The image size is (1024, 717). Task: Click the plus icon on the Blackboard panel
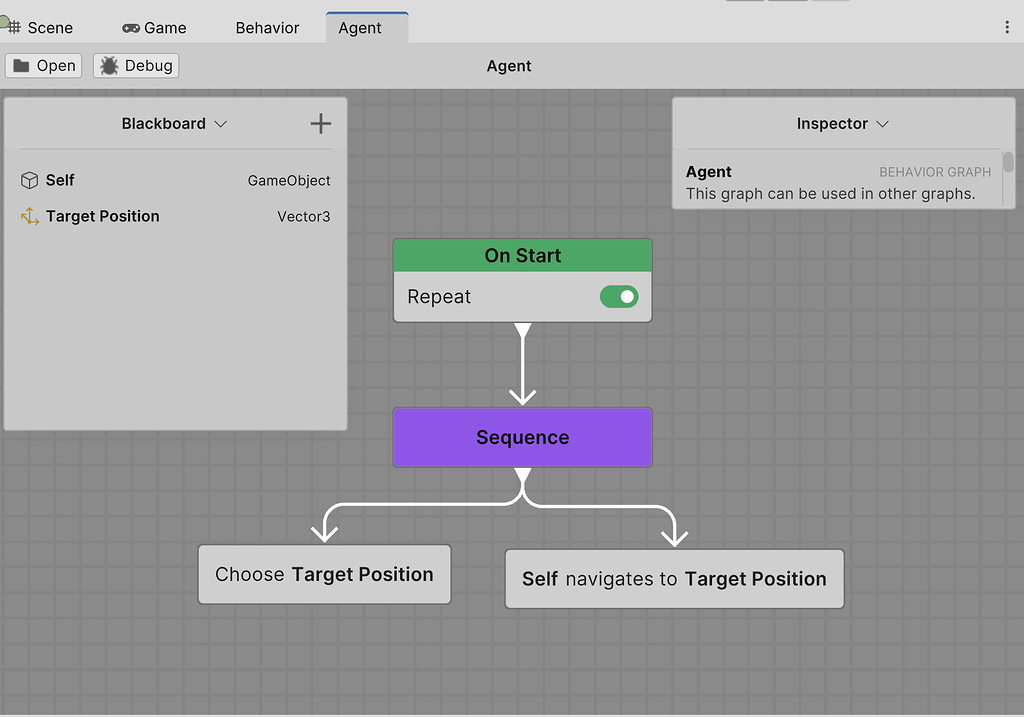(x=320, y=124)
